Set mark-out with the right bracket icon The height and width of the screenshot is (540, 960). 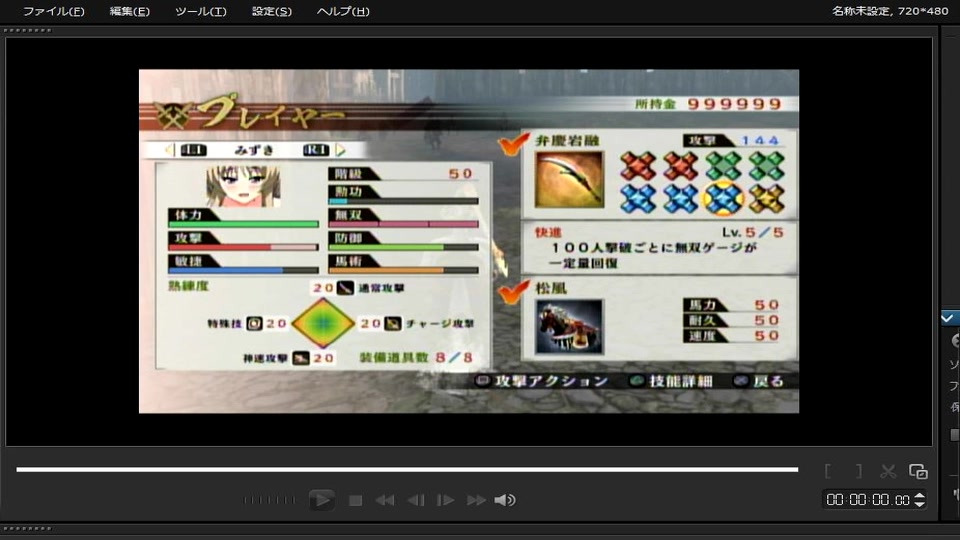[859, 471]
